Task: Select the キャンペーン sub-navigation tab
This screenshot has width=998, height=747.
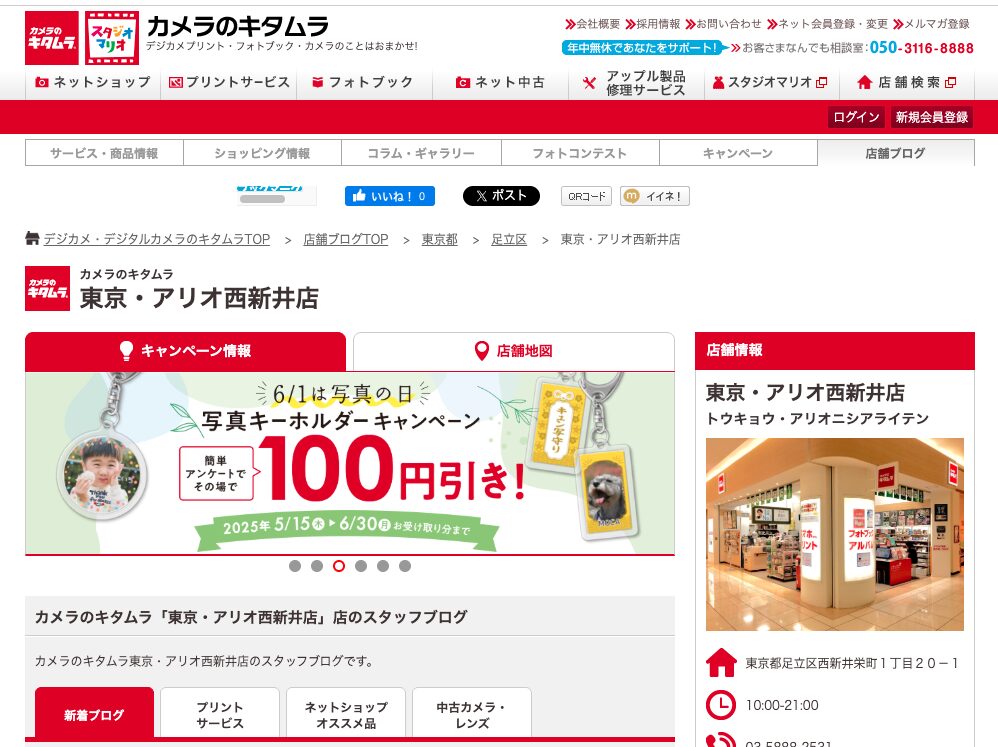Action: click(x=738, y=153)
